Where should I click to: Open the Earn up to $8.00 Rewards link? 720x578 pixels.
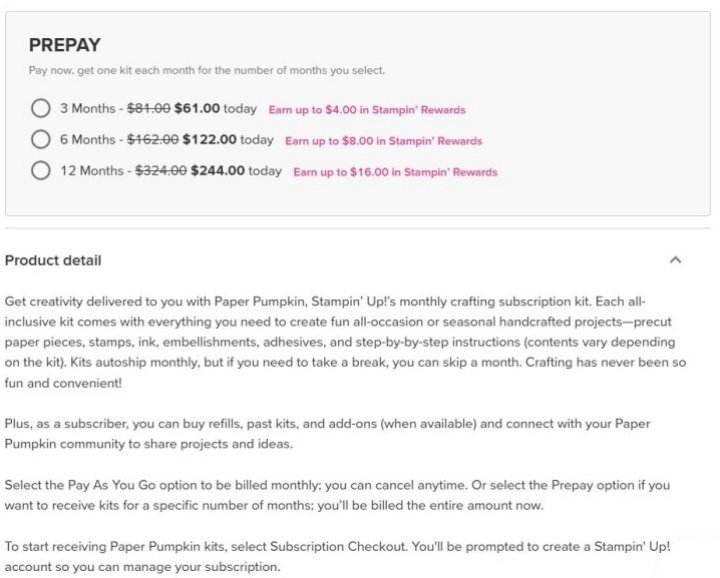click(x=383, y=141)
